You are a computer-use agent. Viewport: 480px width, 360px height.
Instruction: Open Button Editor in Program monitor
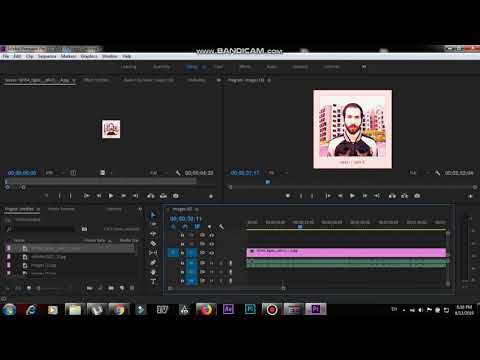pos(470,196)
